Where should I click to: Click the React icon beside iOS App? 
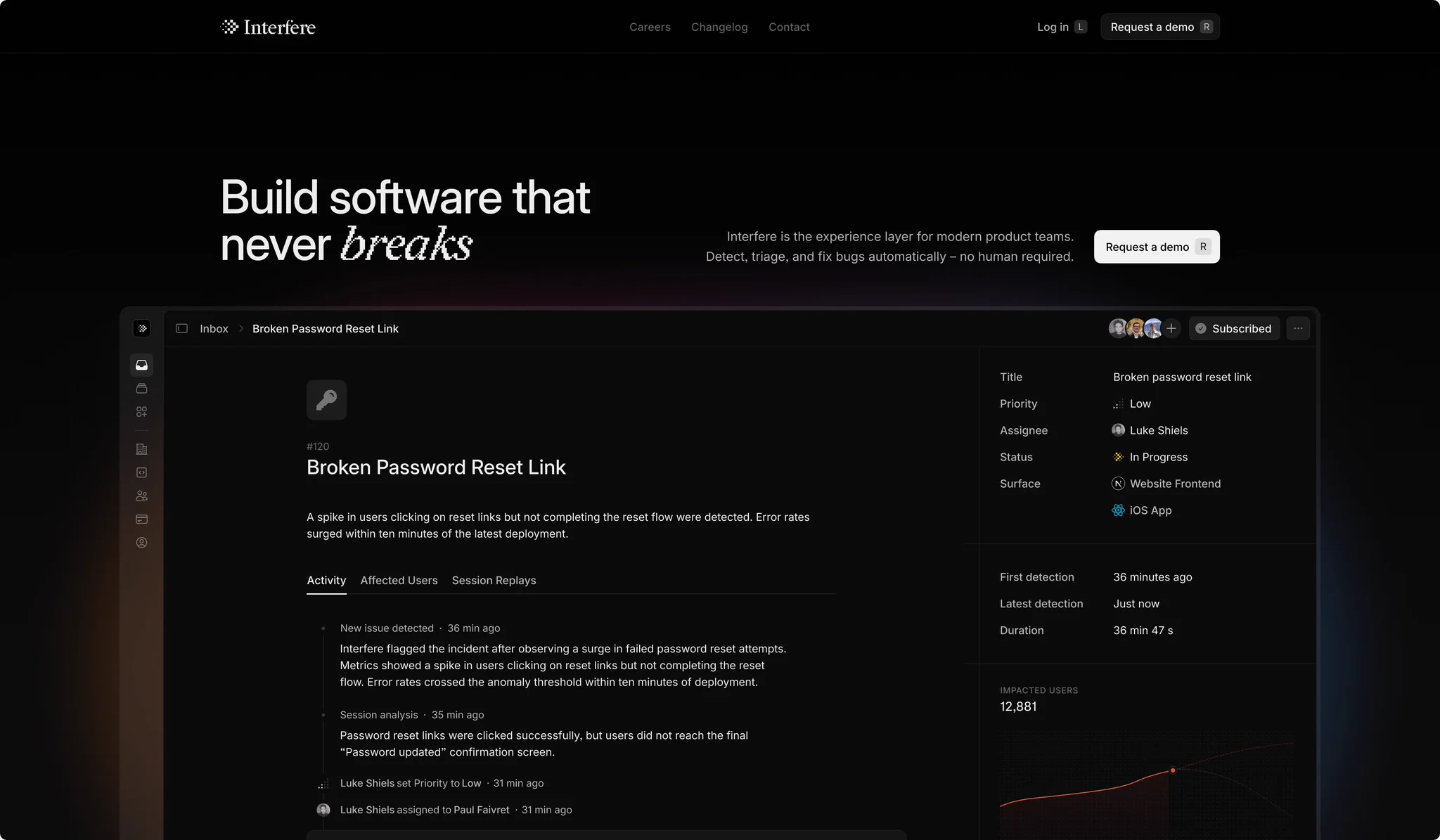pos(1118,510)
